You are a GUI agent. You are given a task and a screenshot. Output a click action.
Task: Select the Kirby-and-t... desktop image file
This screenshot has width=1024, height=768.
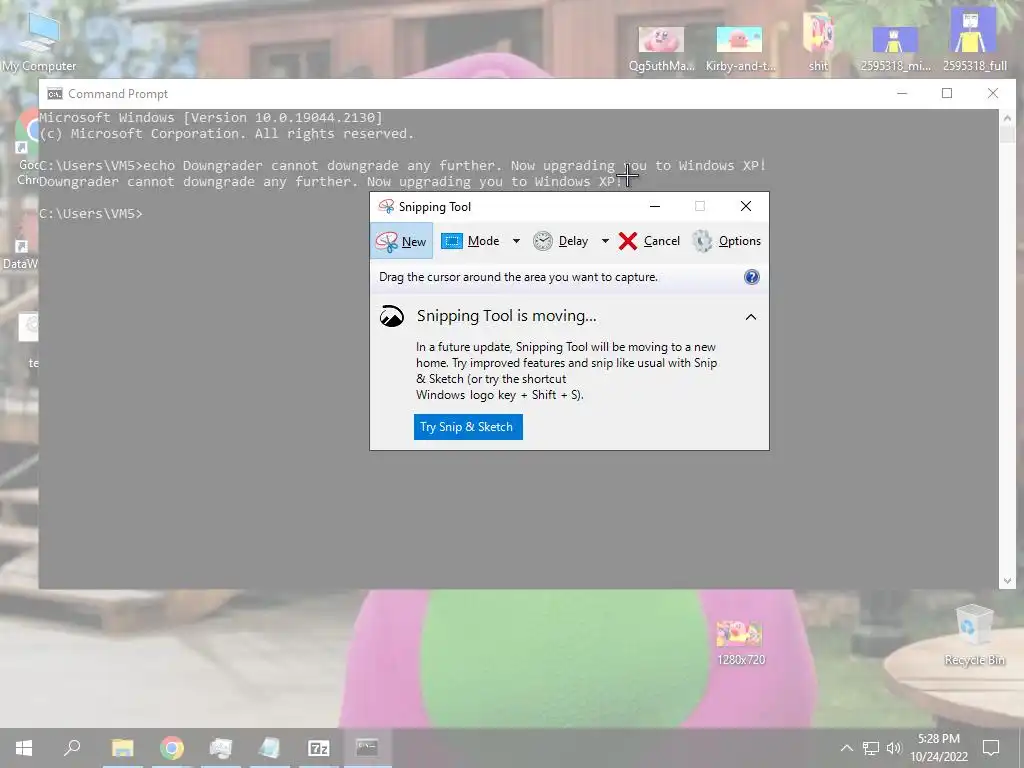(x=740, y=48)
